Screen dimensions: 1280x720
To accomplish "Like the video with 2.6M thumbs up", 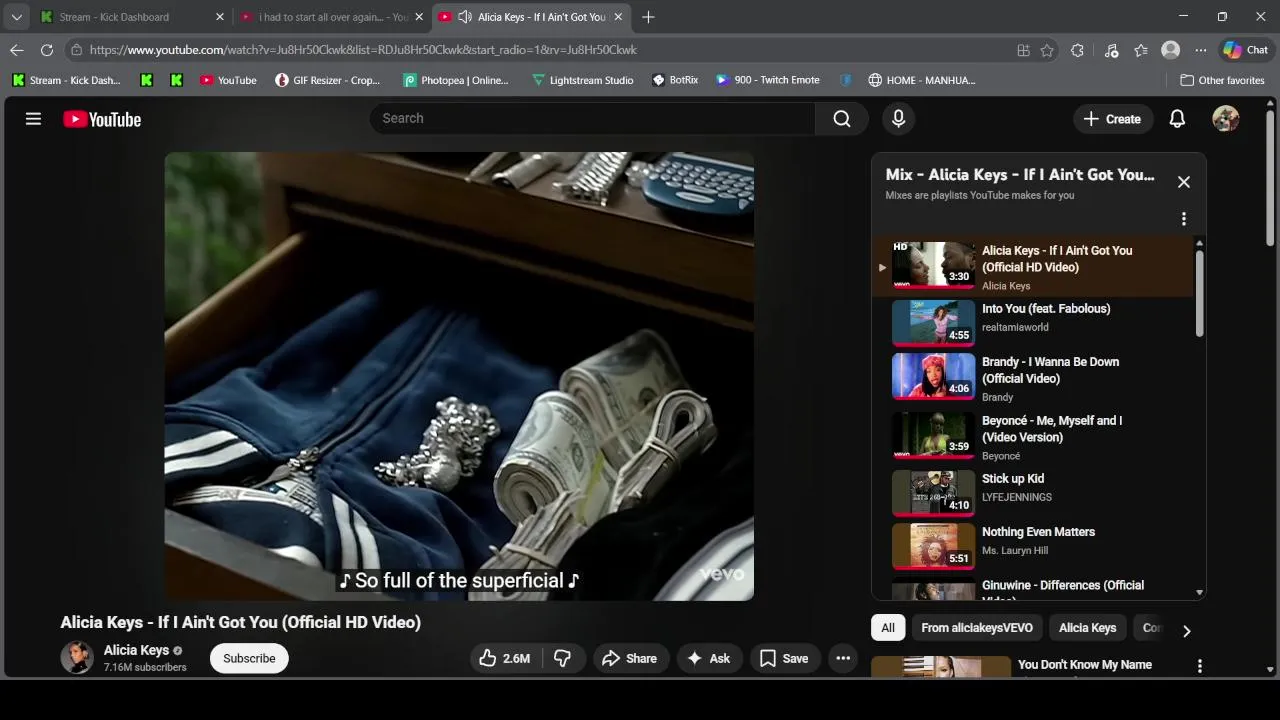I will pyautogui.click(x=505, y=658).
